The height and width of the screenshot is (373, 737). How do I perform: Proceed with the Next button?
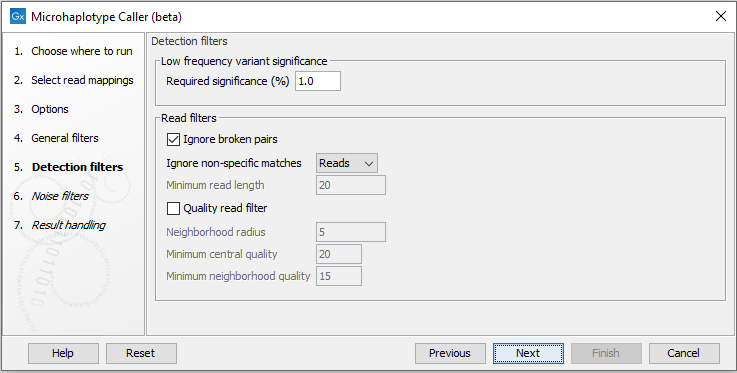528,353
